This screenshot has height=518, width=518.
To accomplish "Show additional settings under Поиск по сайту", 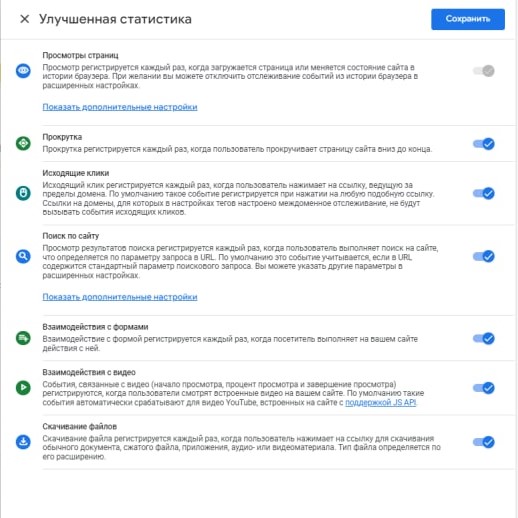I will [120, 297].
